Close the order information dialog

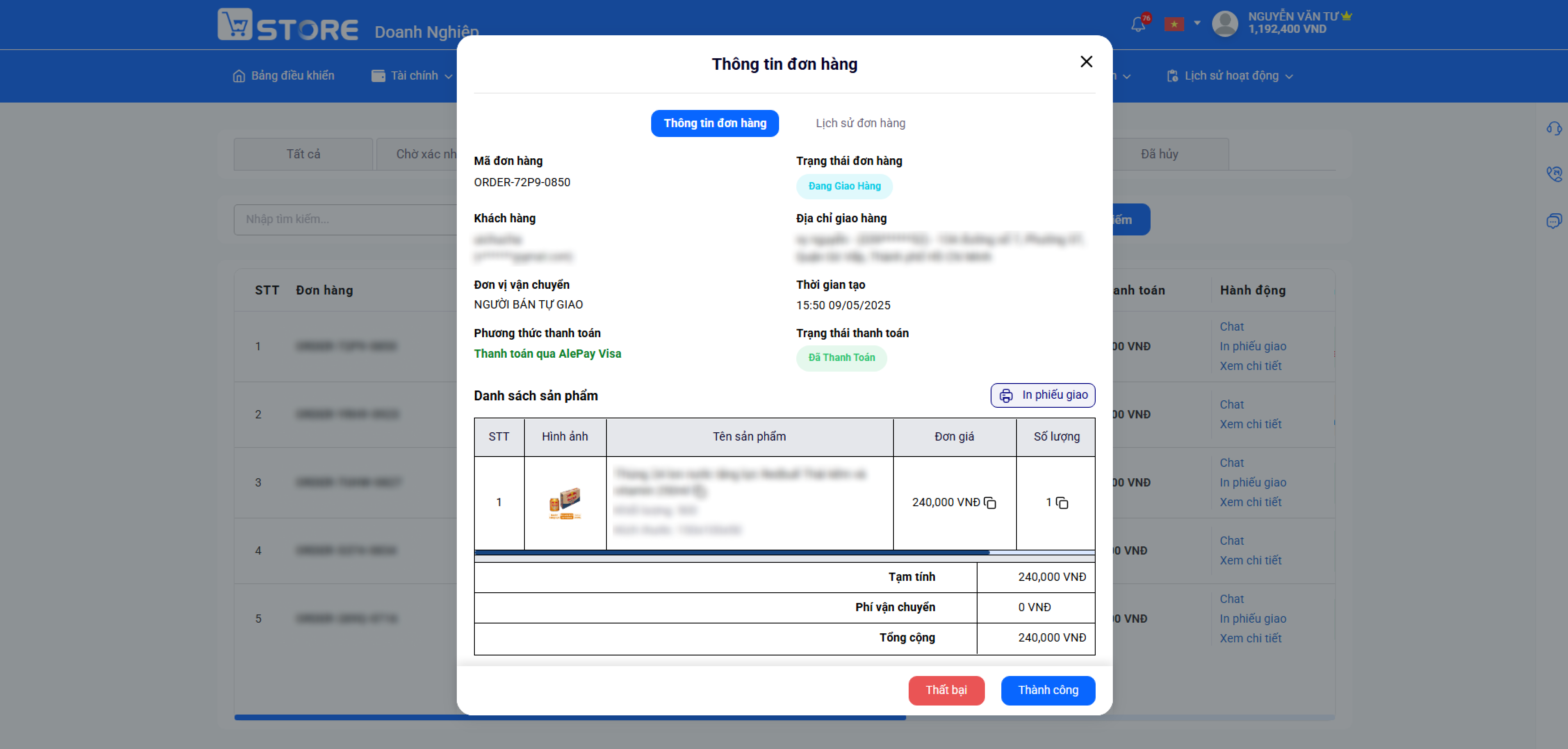(x=1087, y=62)
